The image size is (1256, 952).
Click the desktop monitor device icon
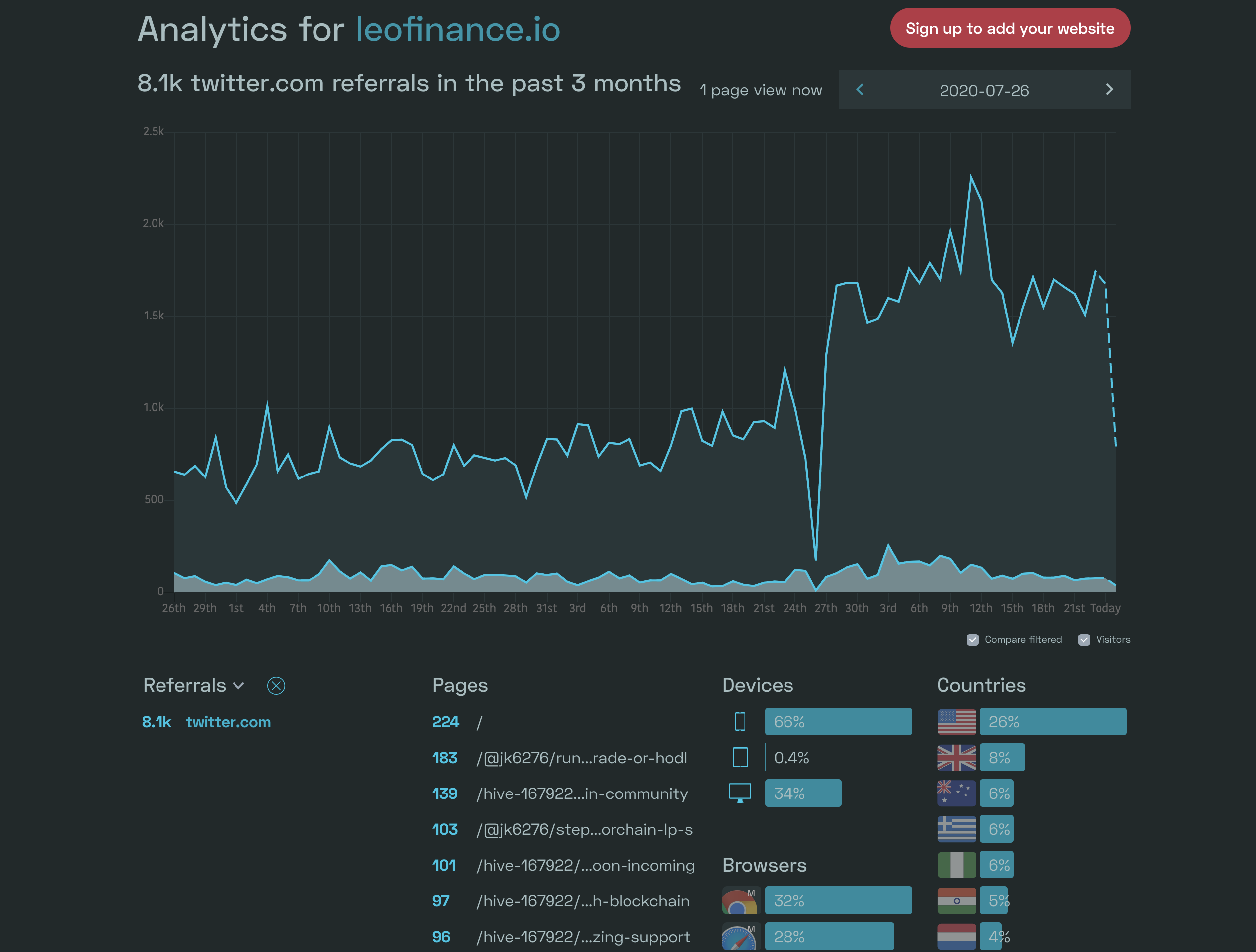740,793
